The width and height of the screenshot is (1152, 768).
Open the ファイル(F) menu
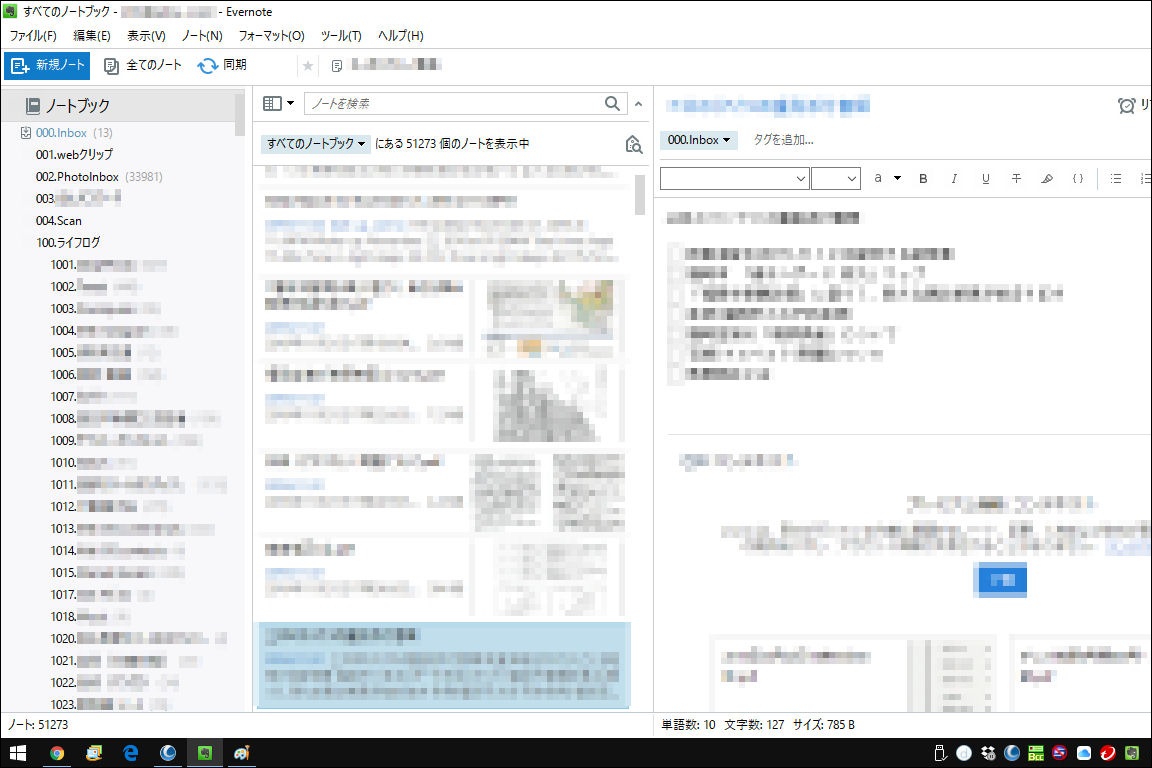tap(33, 35)
